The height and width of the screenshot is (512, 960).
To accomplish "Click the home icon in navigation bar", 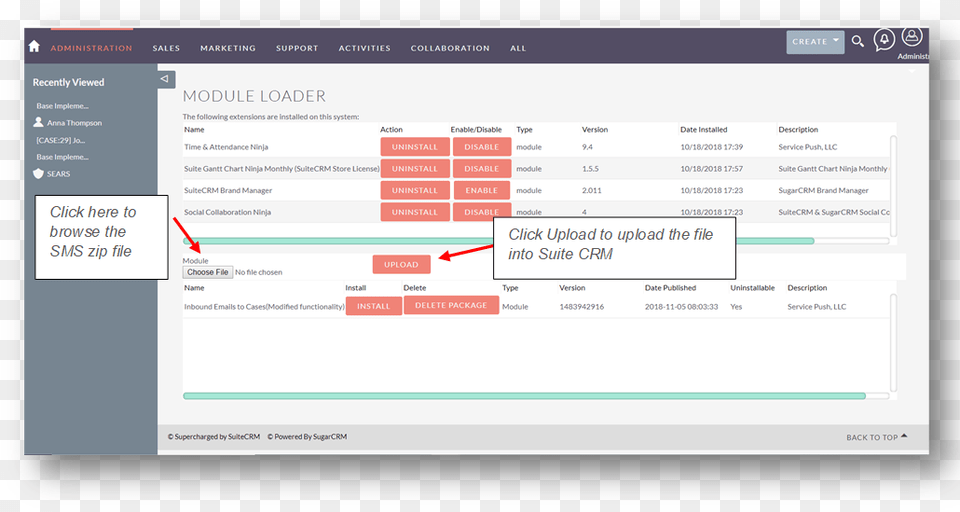I will (34, 46).
